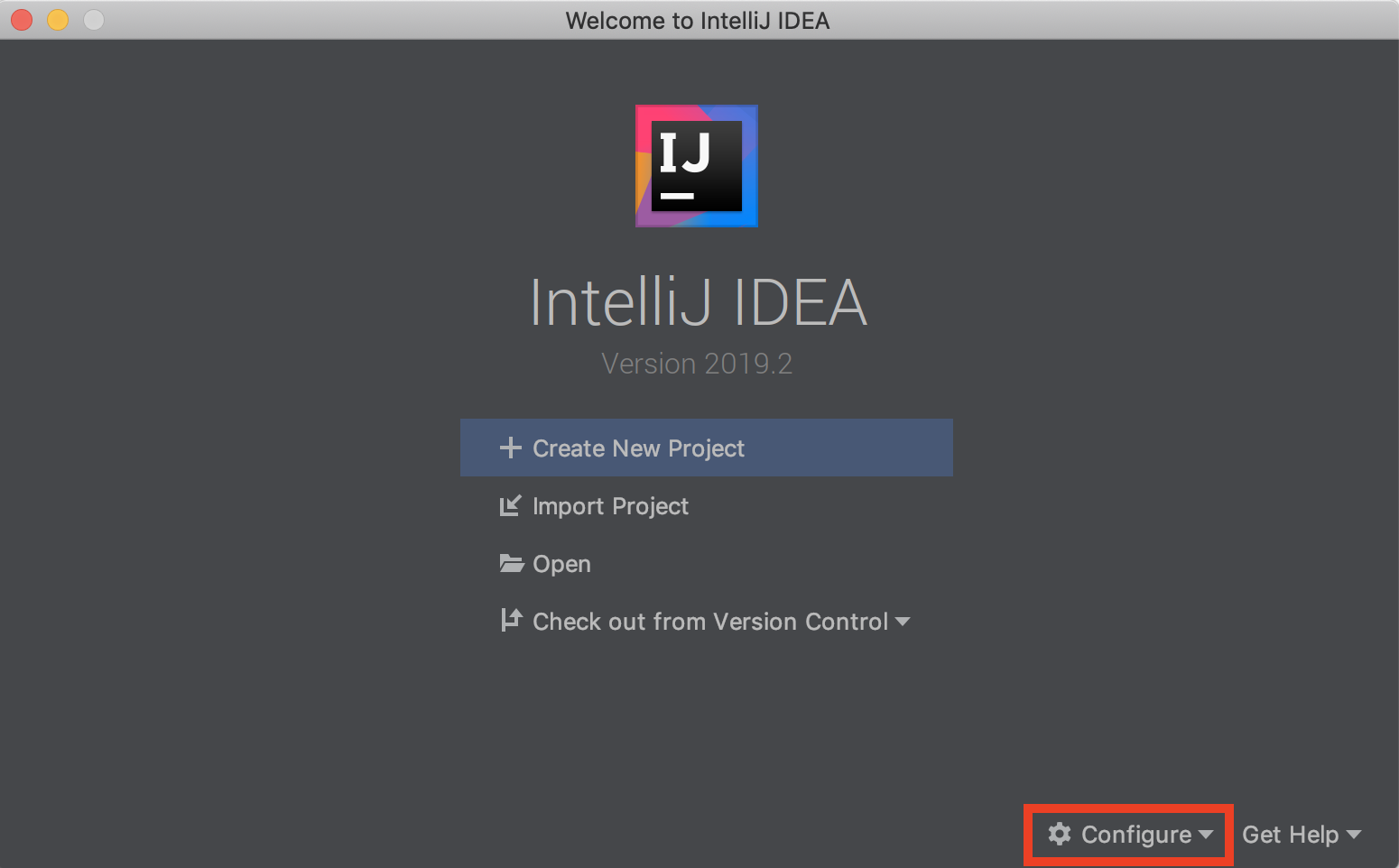Click the folder icon beside Open

pyautogui.click(x=512, y=564)
